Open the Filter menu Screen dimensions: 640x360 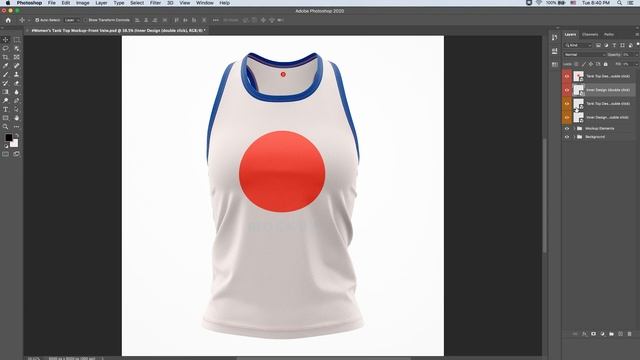(155, 3)
